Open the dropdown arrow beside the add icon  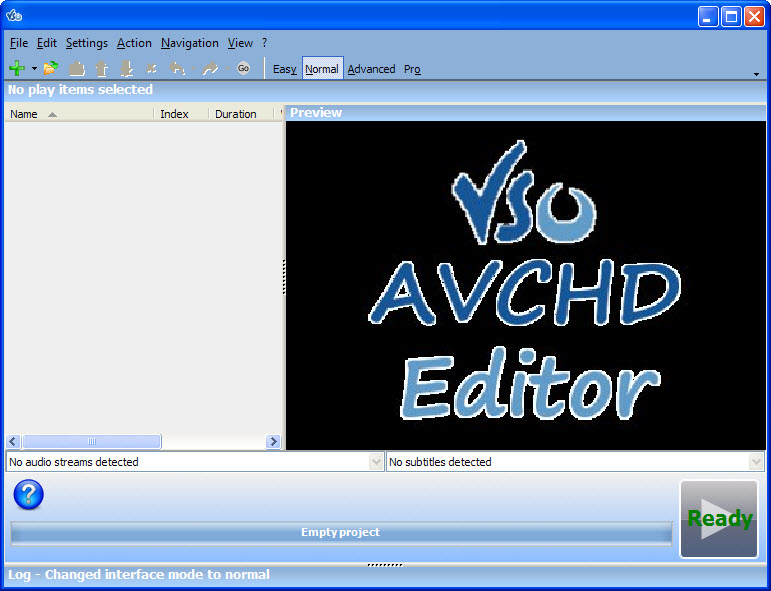pos(34,68)
